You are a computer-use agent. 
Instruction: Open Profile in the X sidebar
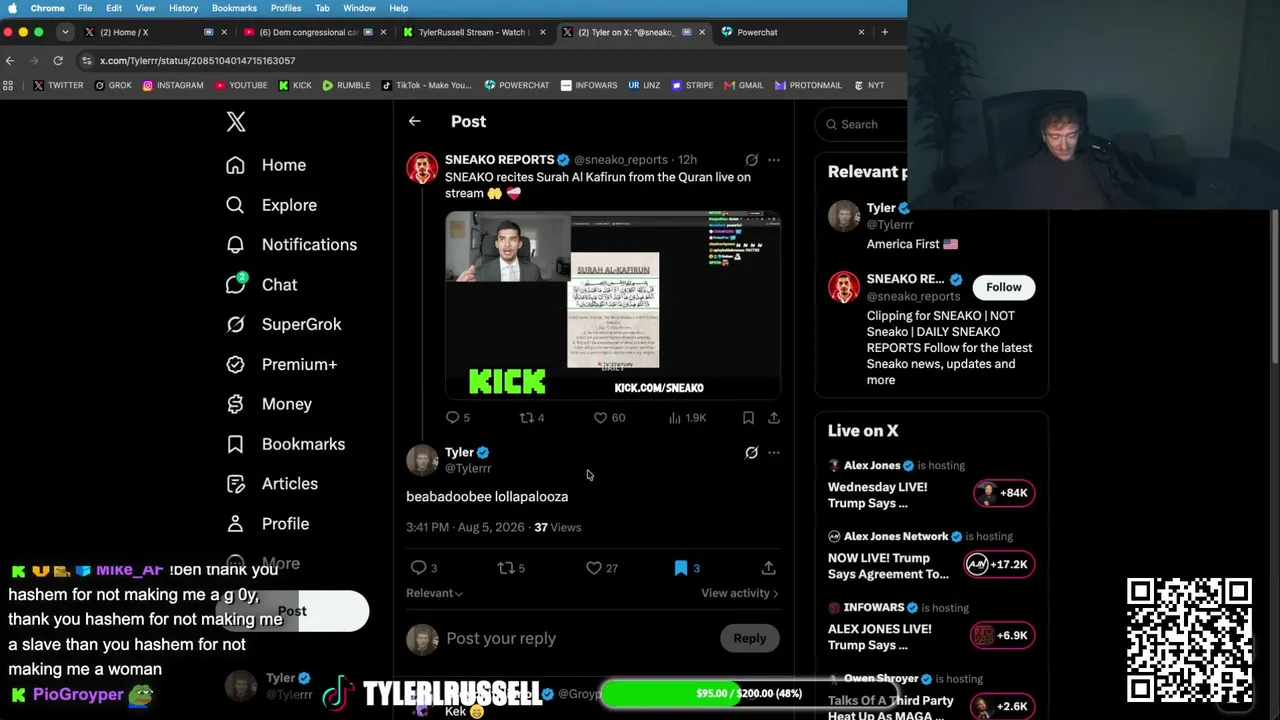(x=267, y=524)
